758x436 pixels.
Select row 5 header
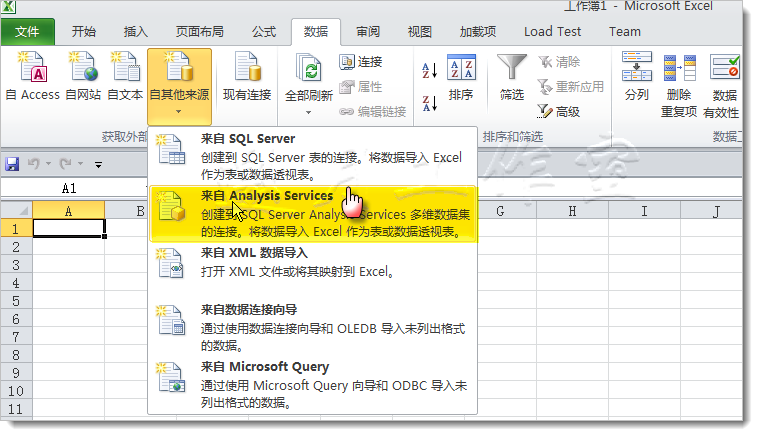[16, 301]
